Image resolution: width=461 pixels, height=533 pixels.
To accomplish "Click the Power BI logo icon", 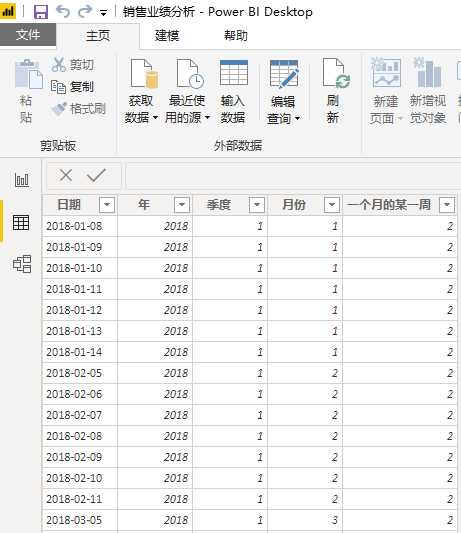I will pos(7,11).
